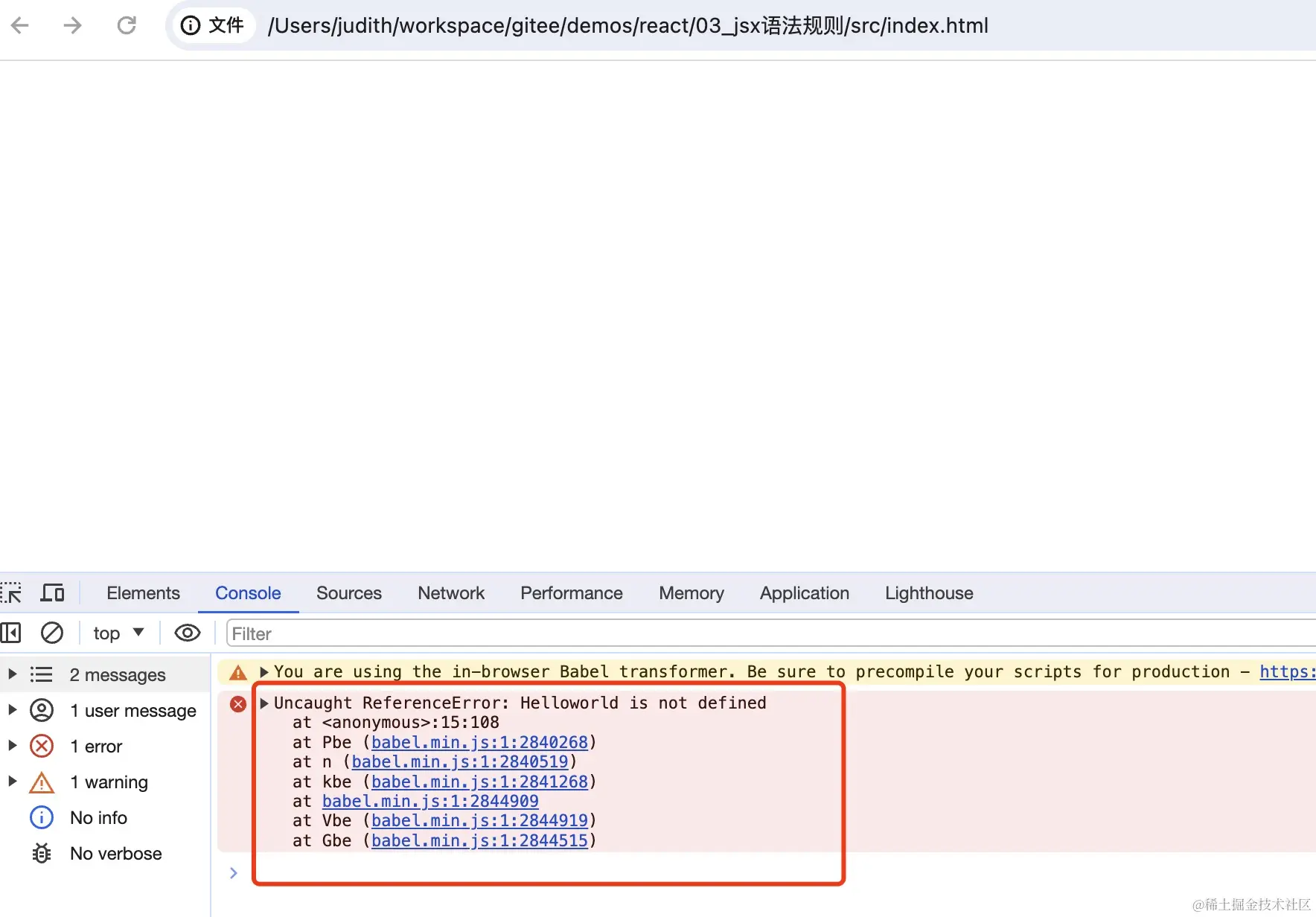Image resolution: width=1316 pixels, height=917 pixels.
Task: Open link babel.min.js:1:2841268
Action: pos(479,782)
